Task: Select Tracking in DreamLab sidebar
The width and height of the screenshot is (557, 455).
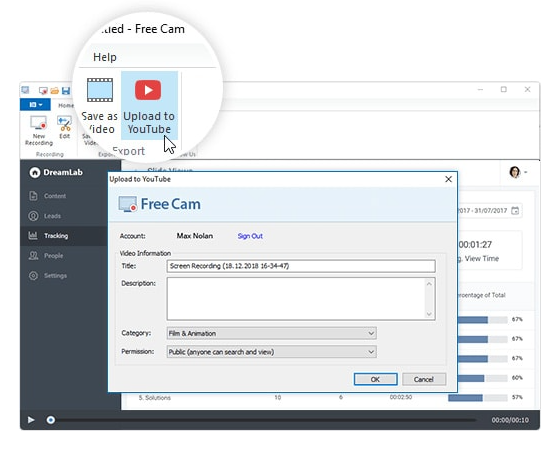Action: pyautogui.click(x=64, y=236)
